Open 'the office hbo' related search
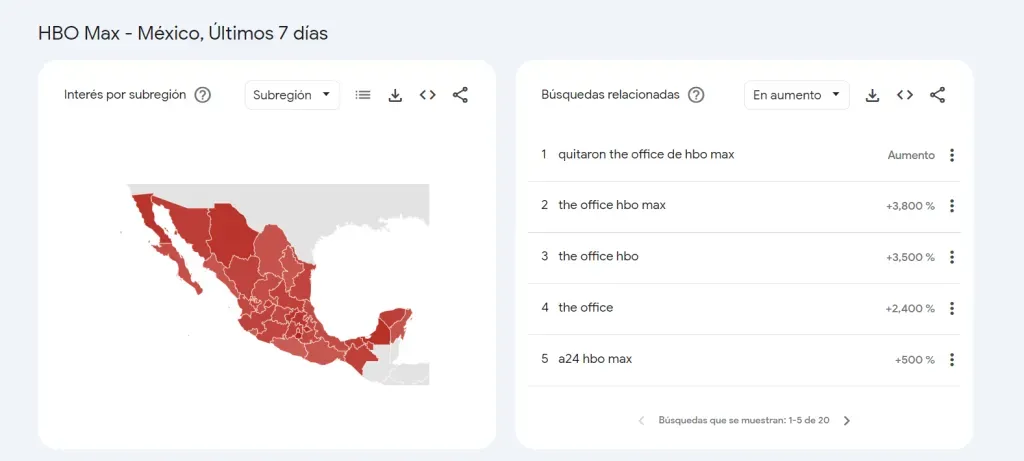The image size is (1024, 461). 598,256
